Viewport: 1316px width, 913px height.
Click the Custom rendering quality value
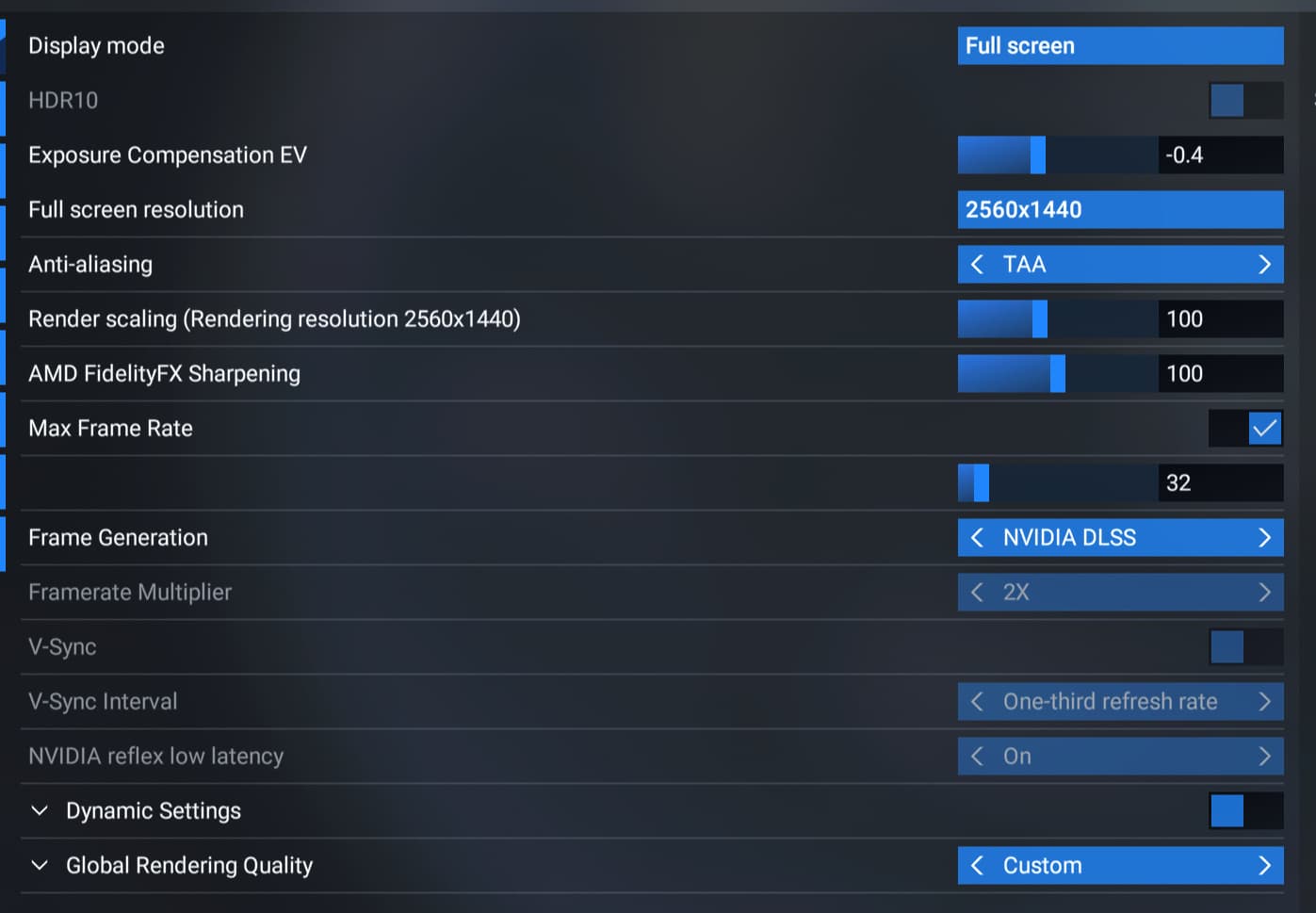coord(1042,865)
